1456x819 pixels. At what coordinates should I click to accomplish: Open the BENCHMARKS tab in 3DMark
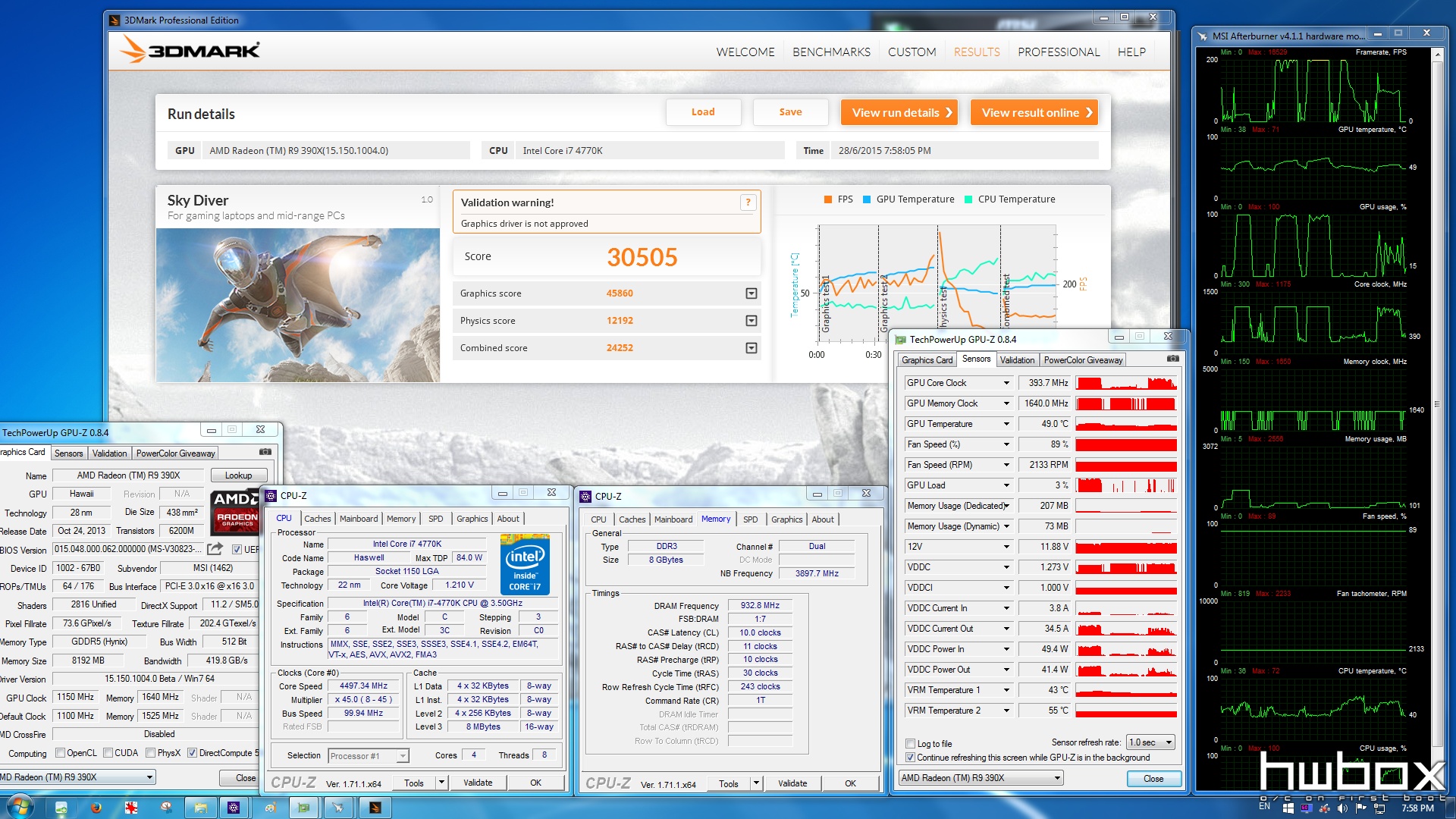point(831,52)
